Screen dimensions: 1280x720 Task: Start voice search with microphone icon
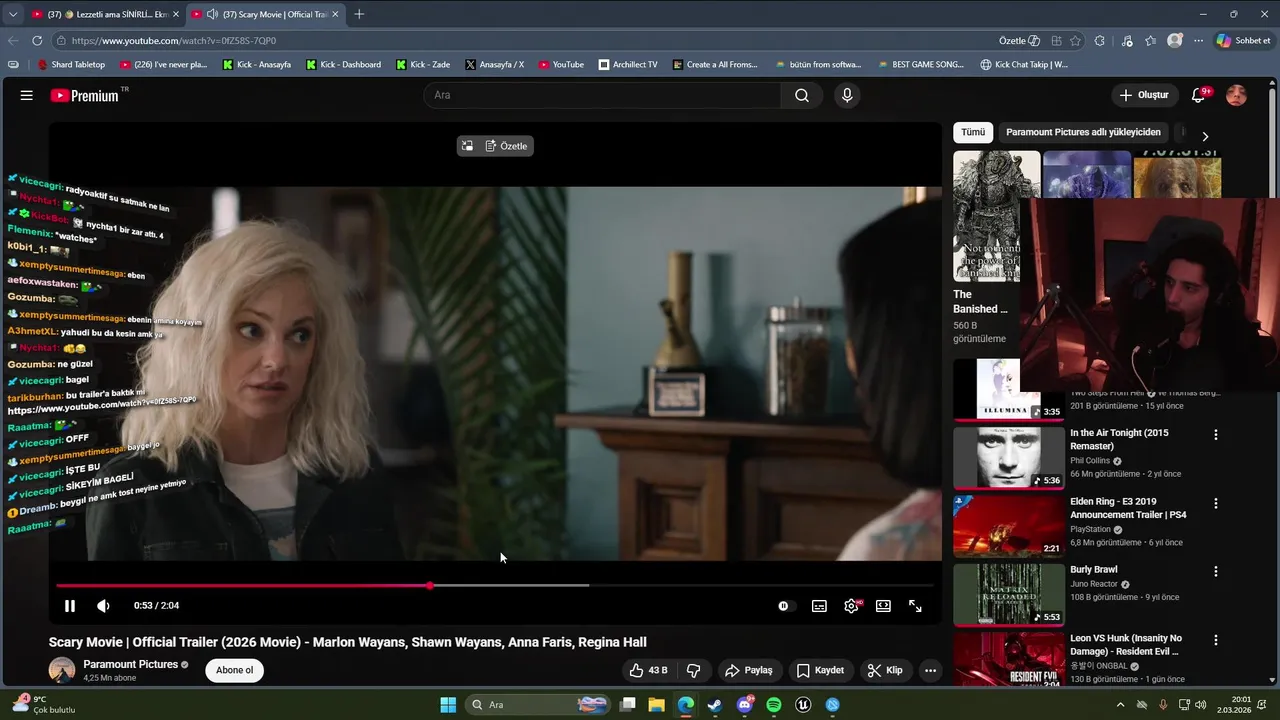(x=847, y=95)
